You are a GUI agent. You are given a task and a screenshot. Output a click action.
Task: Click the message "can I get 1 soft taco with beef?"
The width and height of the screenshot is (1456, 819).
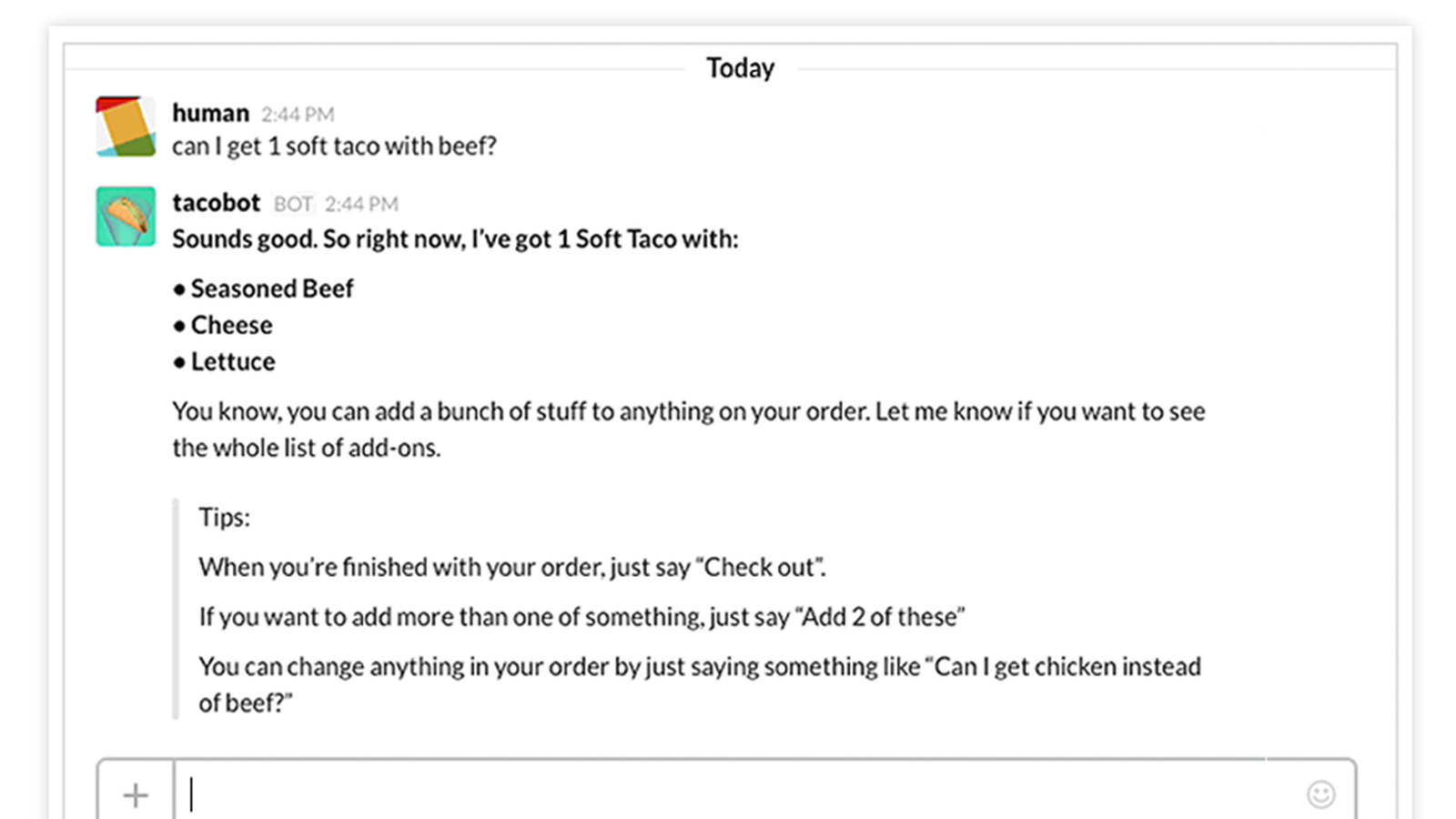pyautogui.click(x=334, y=147)
